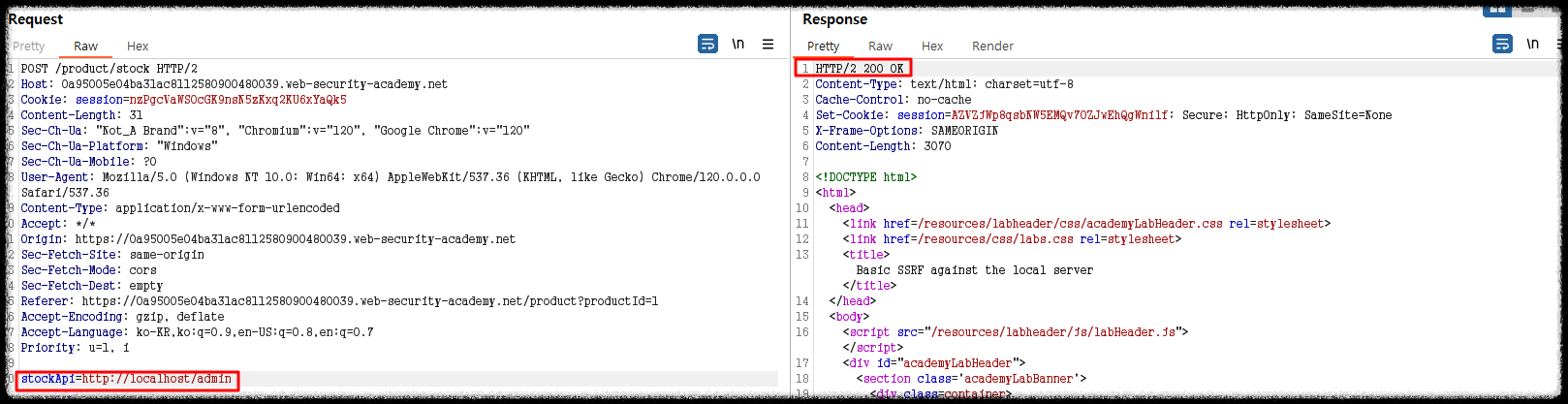Select the Cookie session header line
1568x404 pixels.
click(184, 100)
